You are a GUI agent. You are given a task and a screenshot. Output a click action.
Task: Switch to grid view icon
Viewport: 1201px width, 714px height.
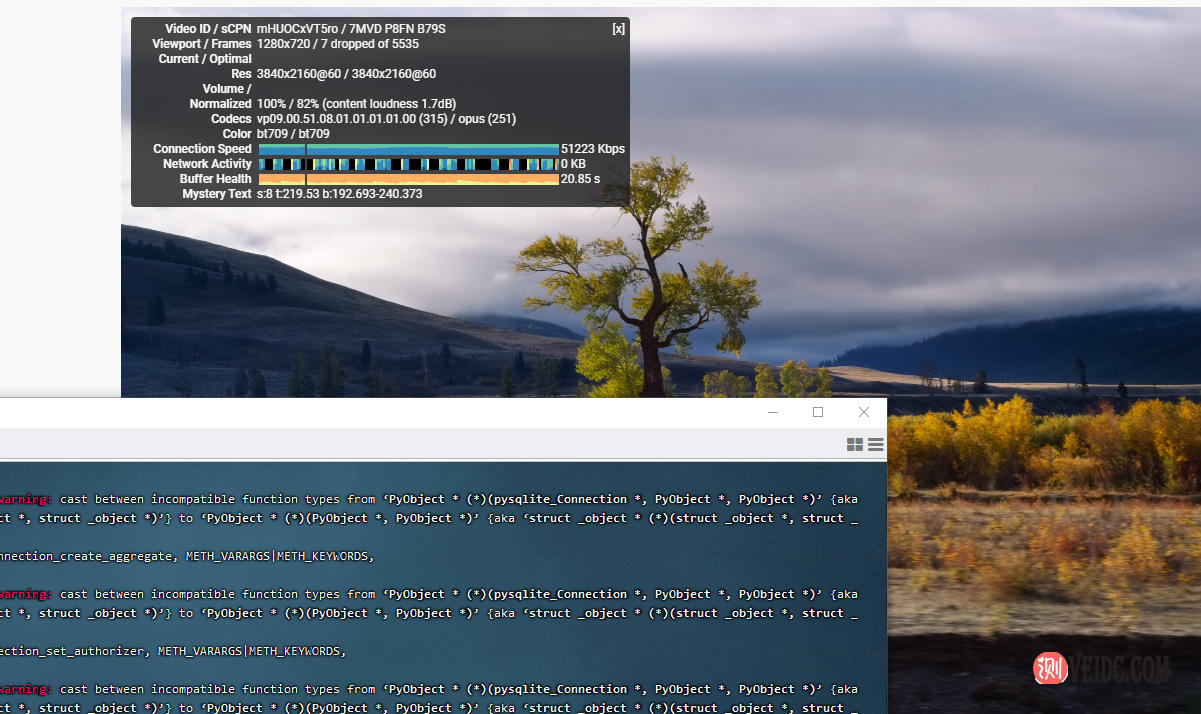855,445
